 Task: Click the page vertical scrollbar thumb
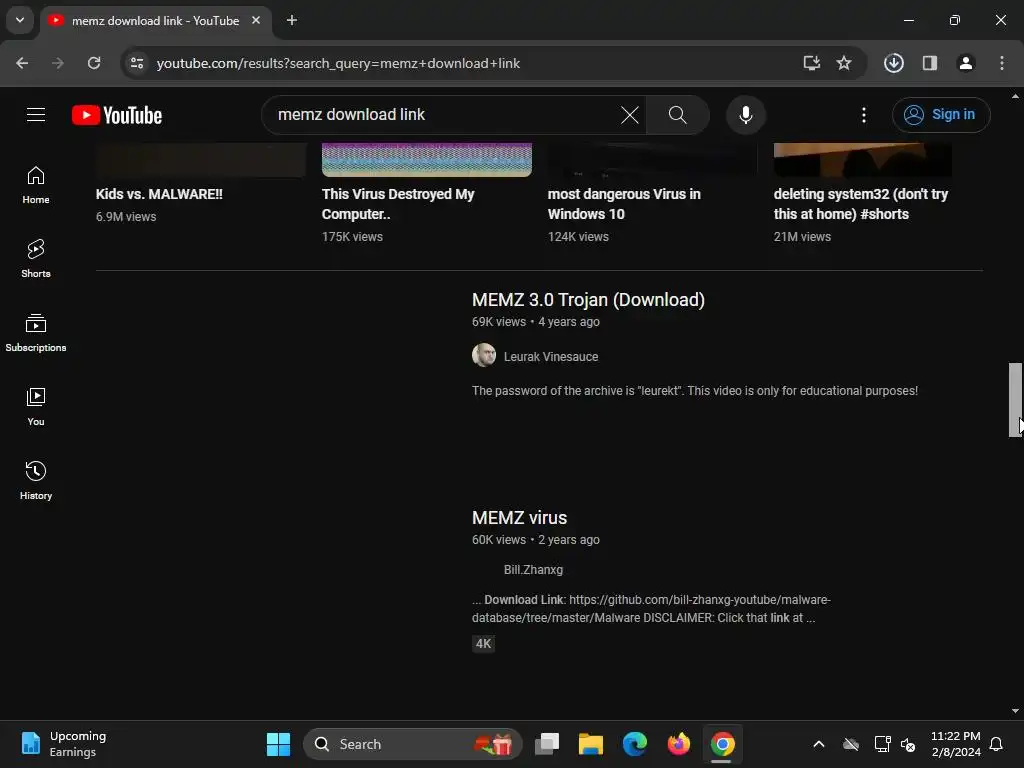pos(1015,400)
